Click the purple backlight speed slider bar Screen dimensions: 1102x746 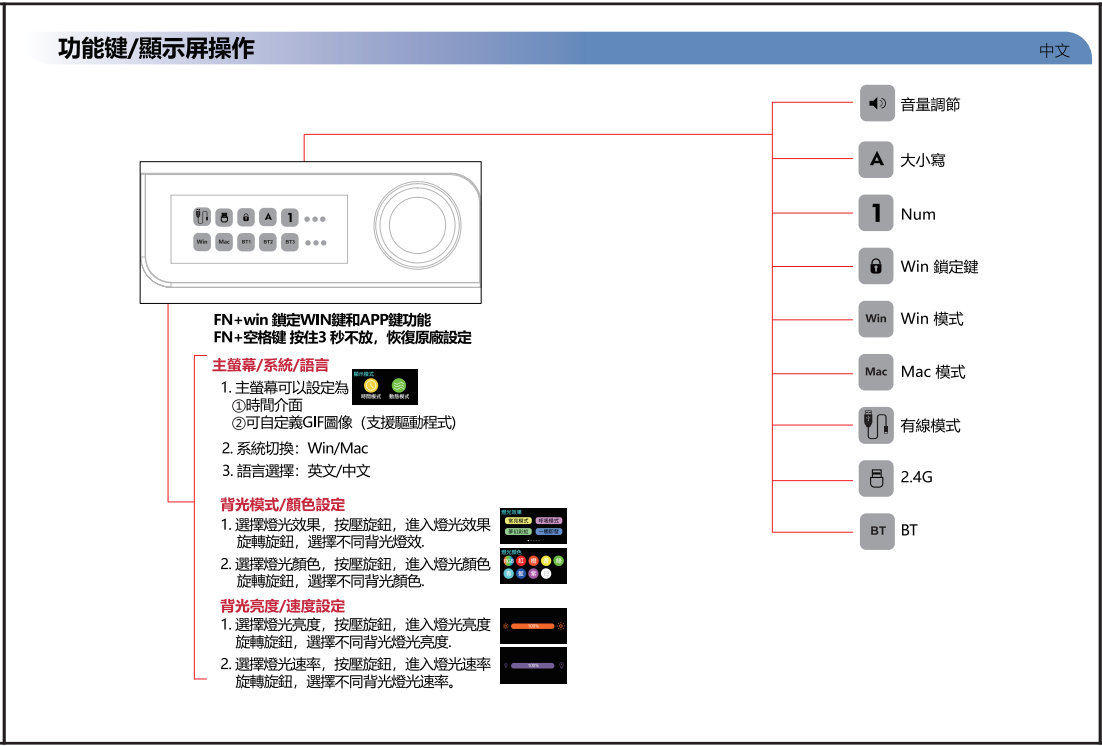(x=533, y=665)
